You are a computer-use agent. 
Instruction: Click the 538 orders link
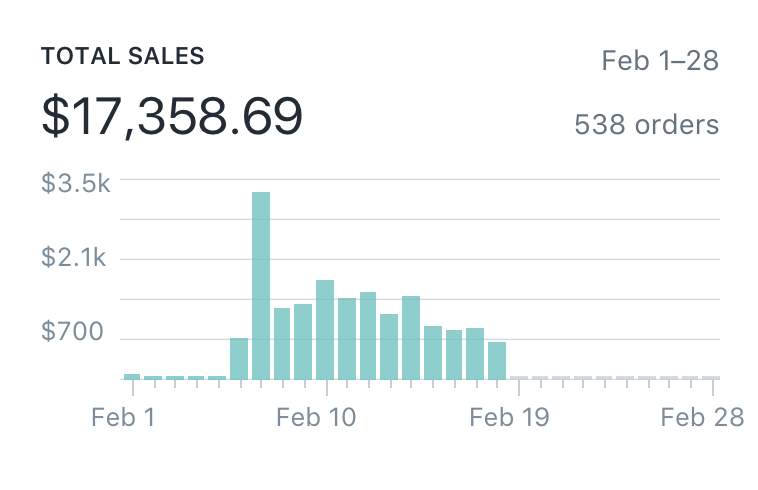[646, 125]
